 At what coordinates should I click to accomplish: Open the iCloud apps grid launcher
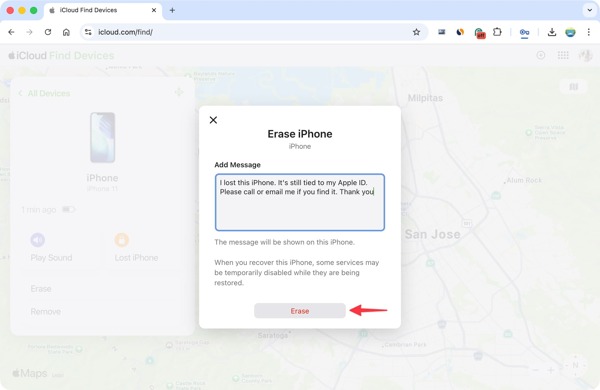click(563, 55)
